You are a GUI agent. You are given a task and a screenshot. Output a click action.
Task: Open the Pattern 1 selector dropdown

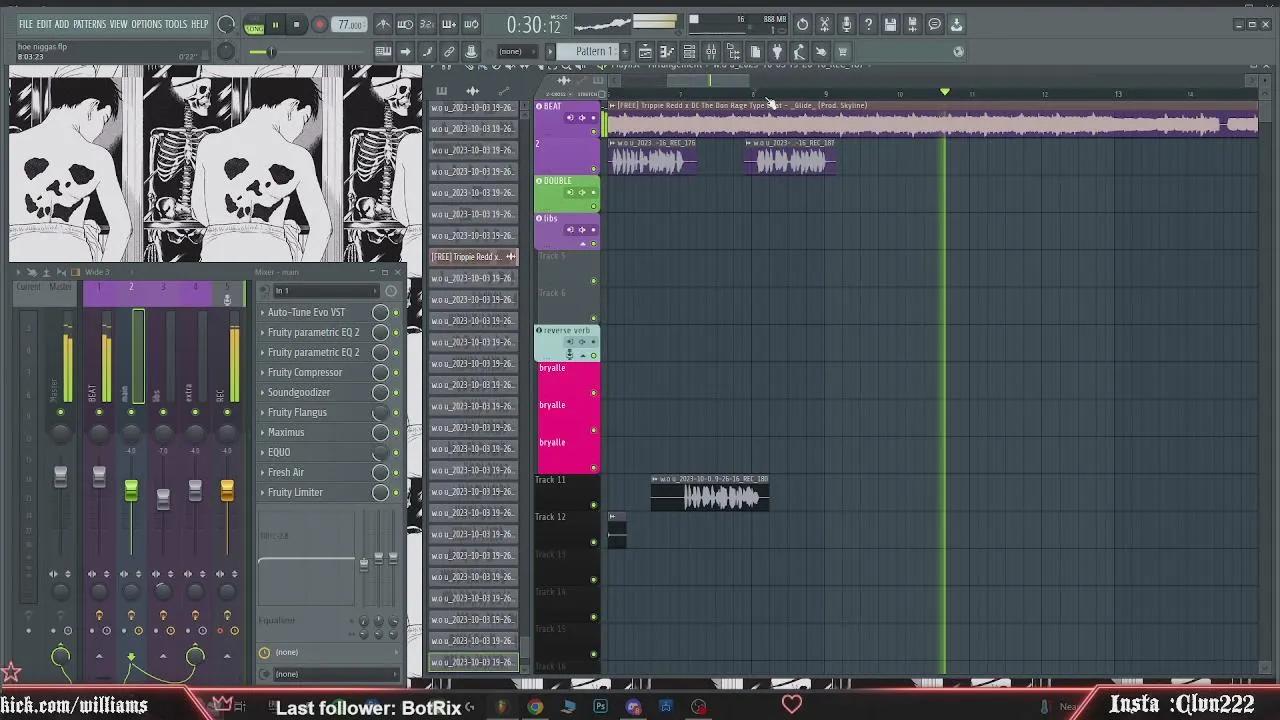593,52
